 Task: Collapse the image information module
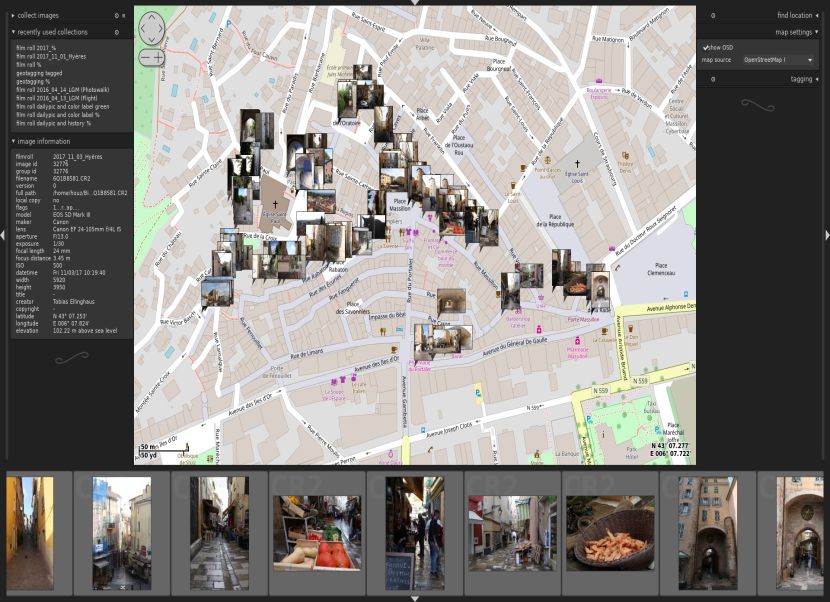click(13, 142)
